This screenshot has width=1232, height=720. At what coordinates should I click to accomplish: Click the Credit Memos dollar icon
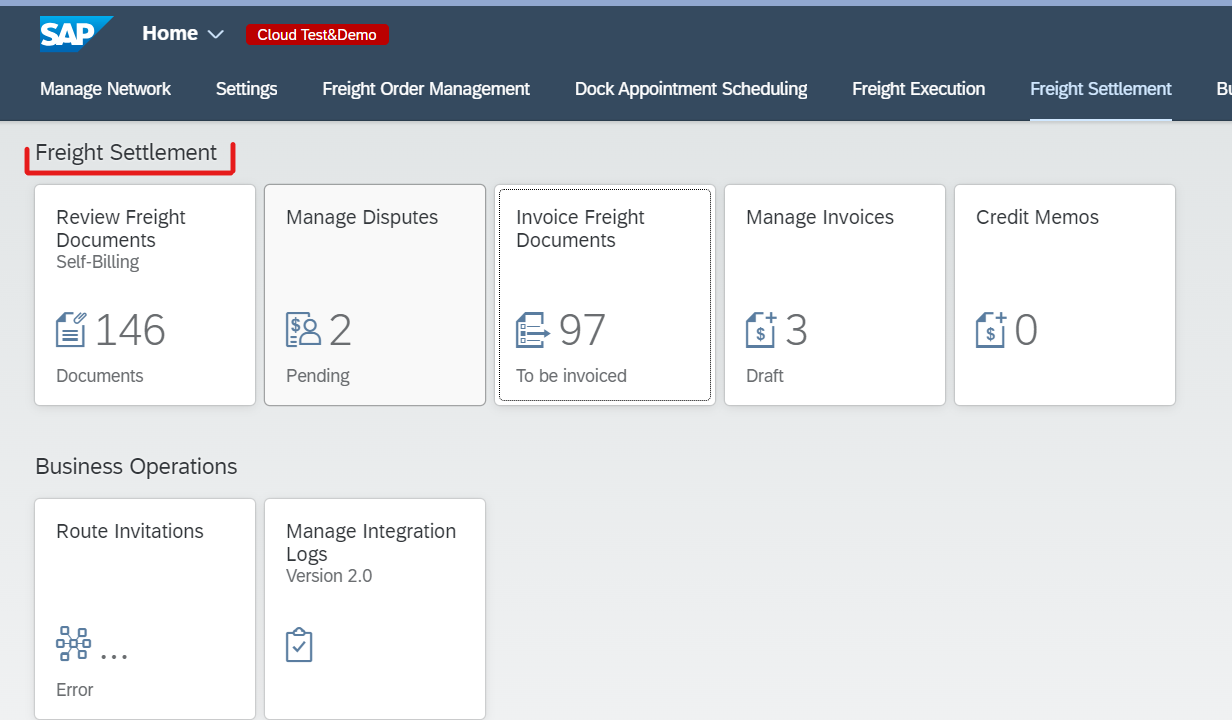(992, 328)
